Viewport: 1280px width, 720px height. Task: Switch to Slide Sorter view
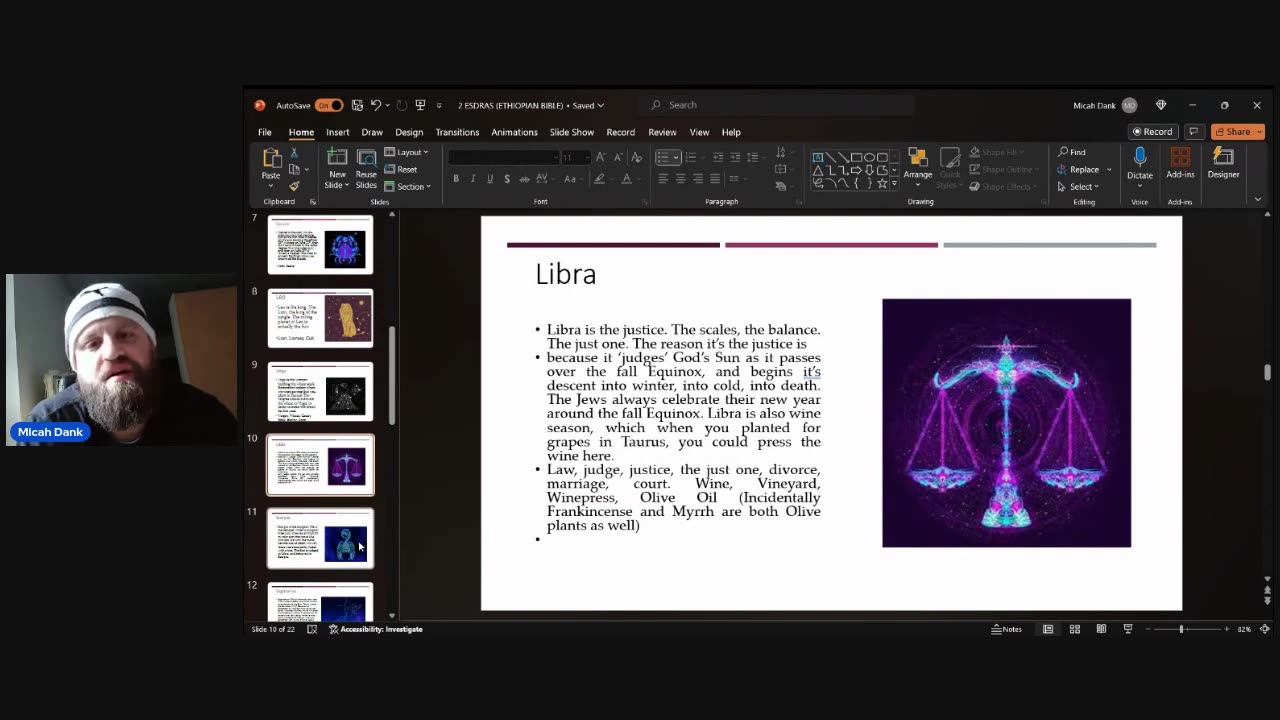pyautogui.click(x=1075, y=629)
